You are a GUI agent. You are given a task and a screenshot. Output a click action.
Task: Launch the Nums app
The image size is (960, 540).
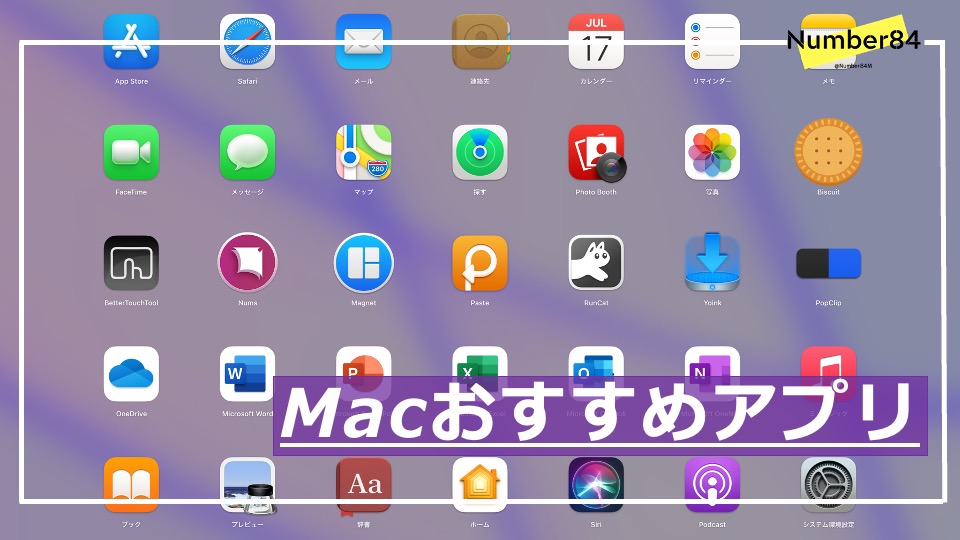coord(247,263)
